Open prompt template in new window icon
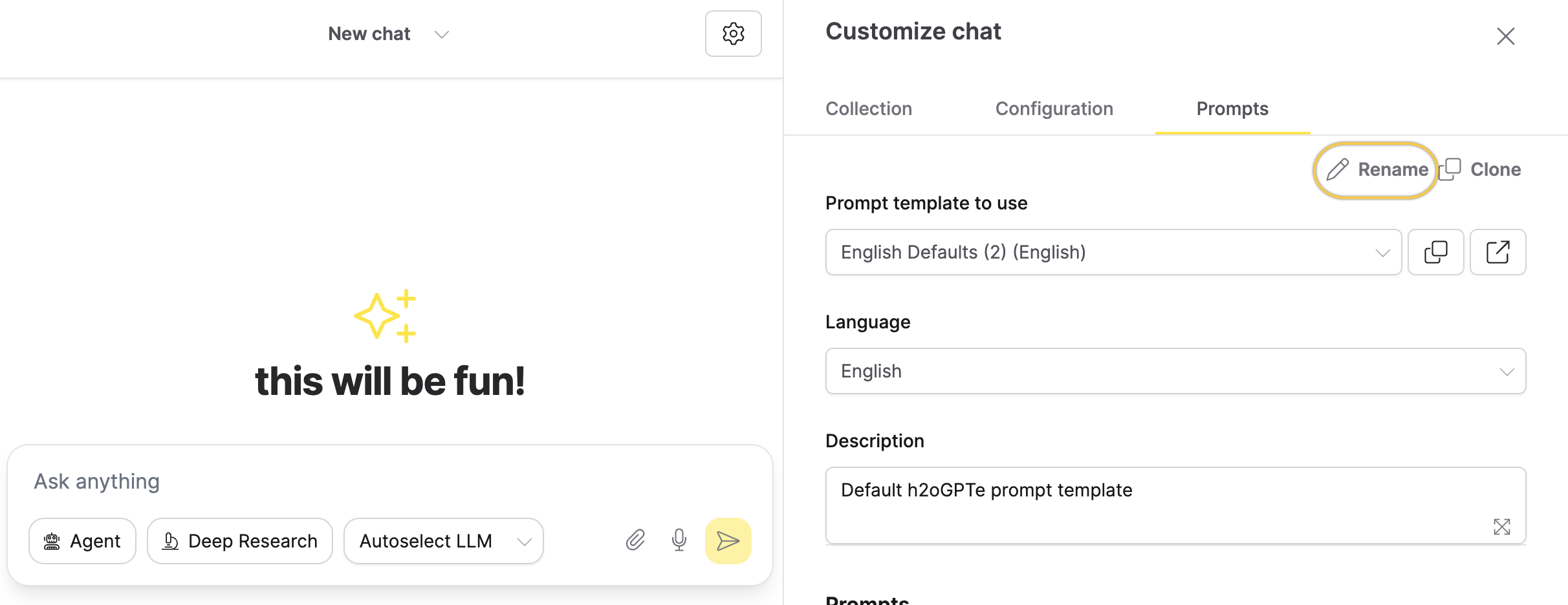Viewport: 1568px width, 605px height. point(1497,252)
